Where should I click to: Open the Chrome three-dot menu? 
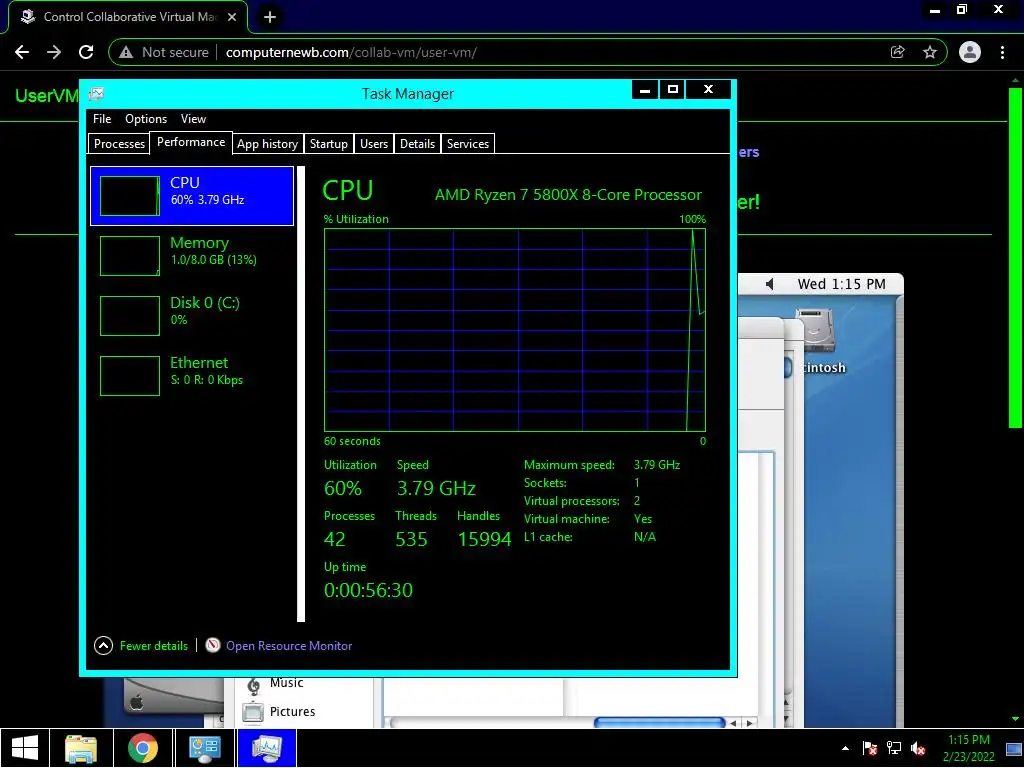pos(1002,52)
